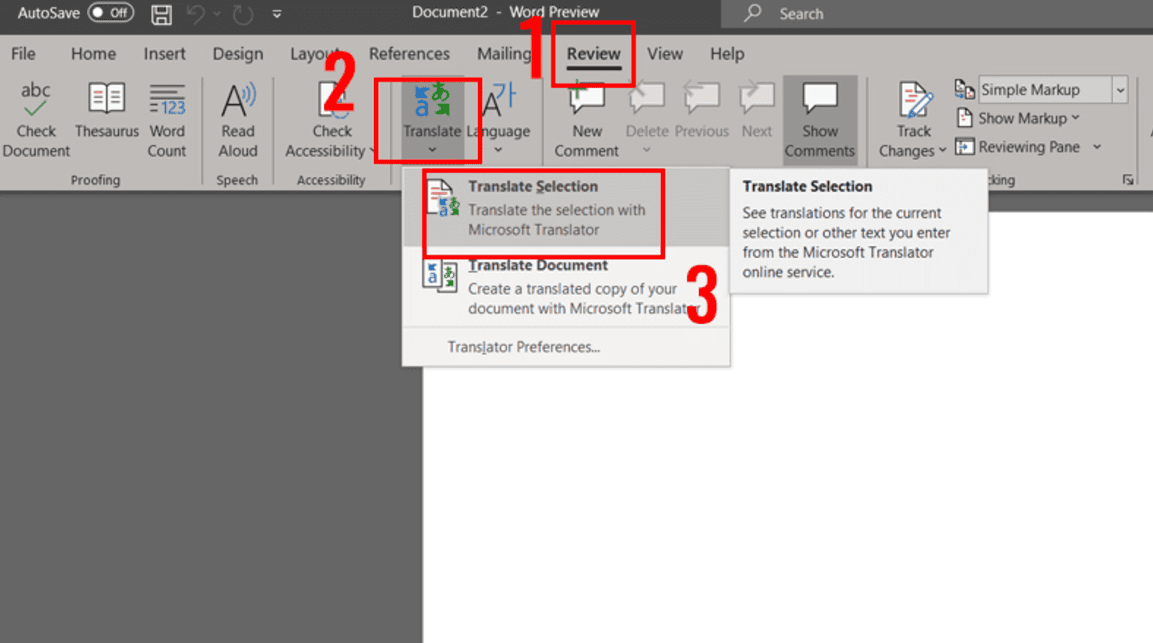Go to the Next comment
Viewport: 1153px width, 643px height.
point(757,111)
